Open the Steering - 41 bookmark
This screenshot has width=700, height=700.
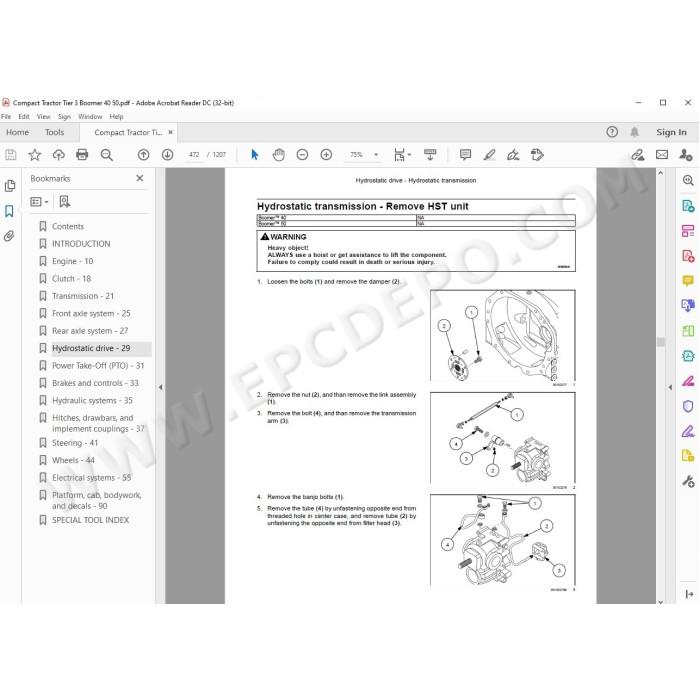point(75,443)
